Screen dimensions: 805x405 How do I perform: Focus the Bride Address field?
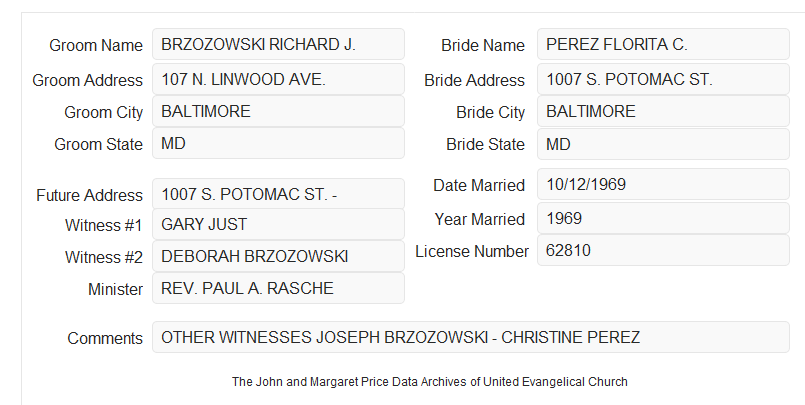pyautogui.click(x=663, y=79)
